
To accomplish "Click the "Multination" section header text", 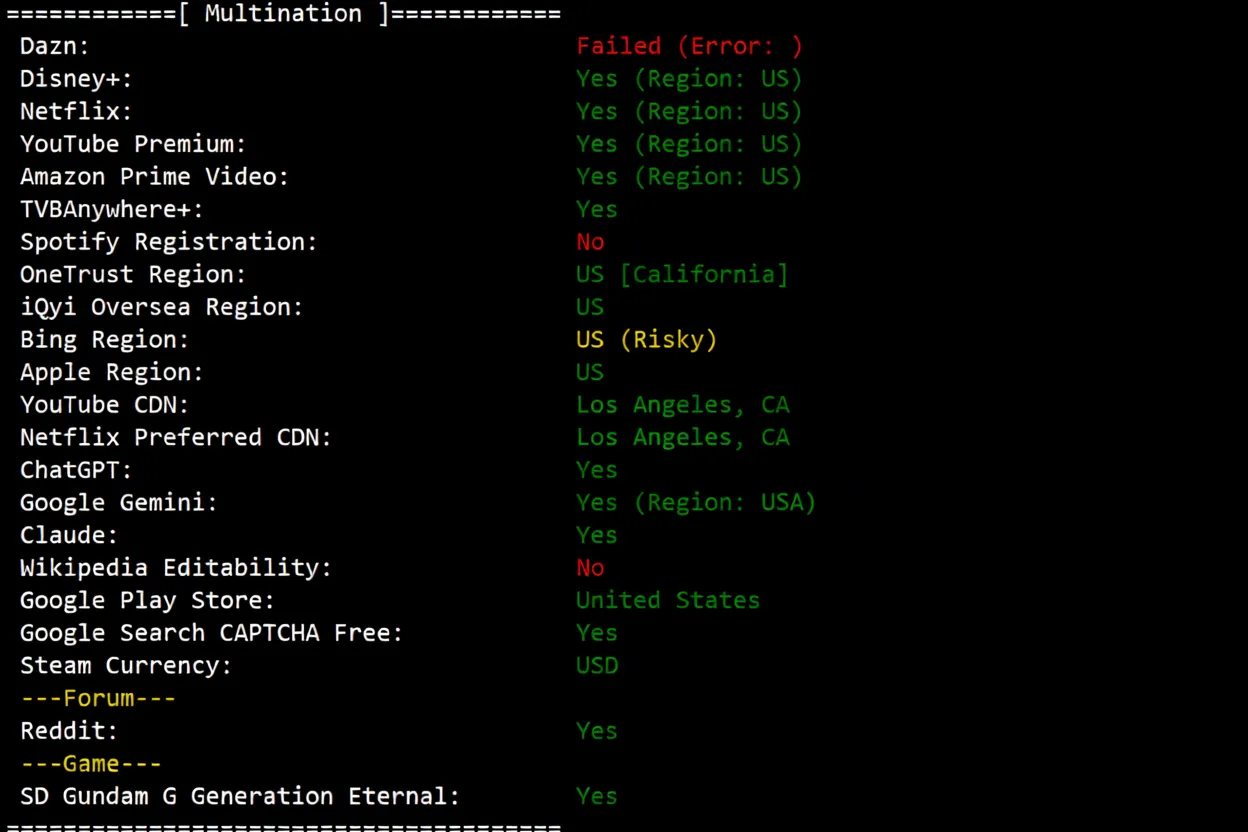I will [x=283, y=13].
